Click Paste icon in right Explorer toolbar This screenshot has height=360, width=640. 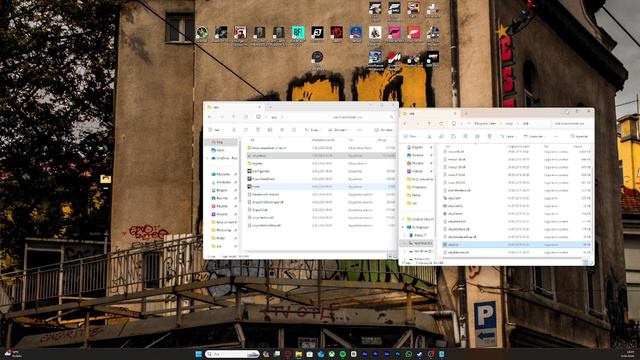click(x=453, y=136)
